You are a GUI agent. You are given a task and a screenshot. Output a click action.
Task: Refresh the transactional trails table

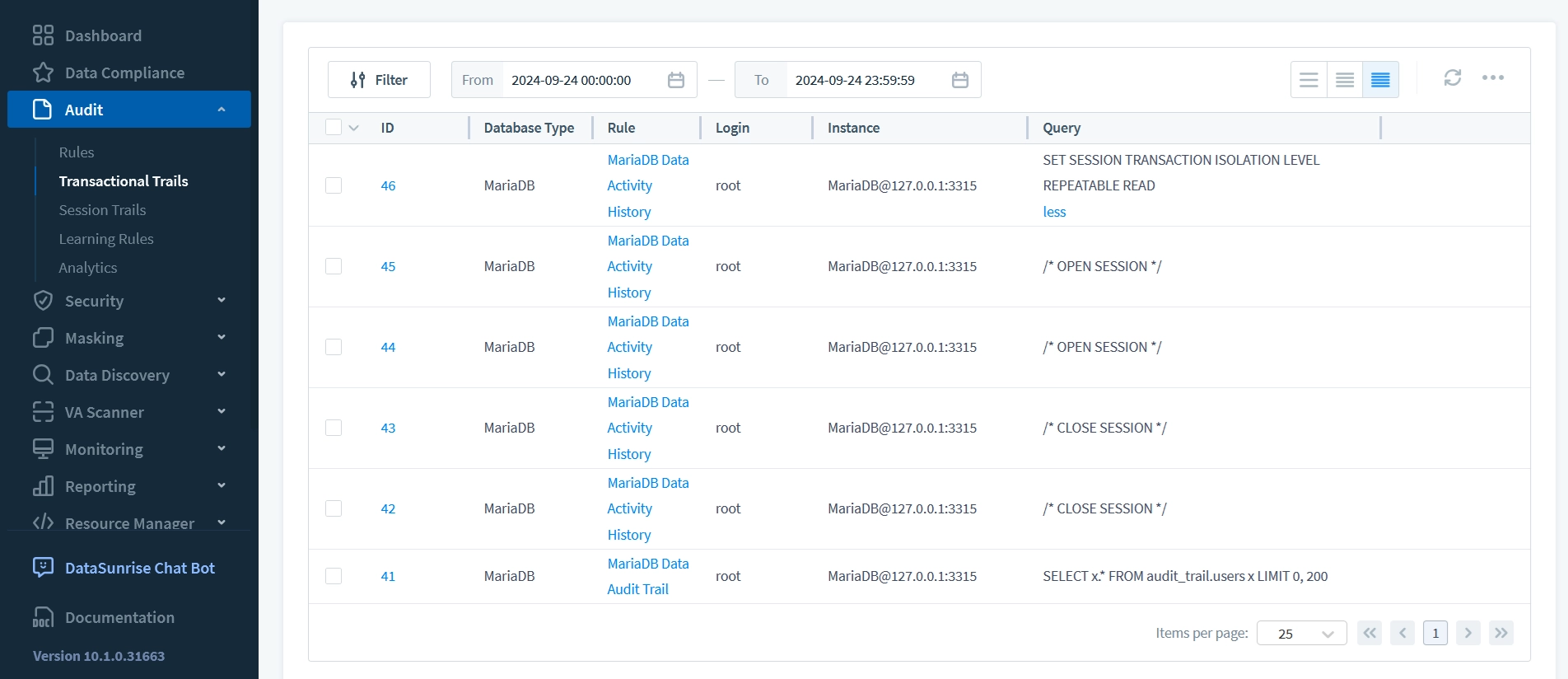pyautogui.click(x=1453, y=77)
